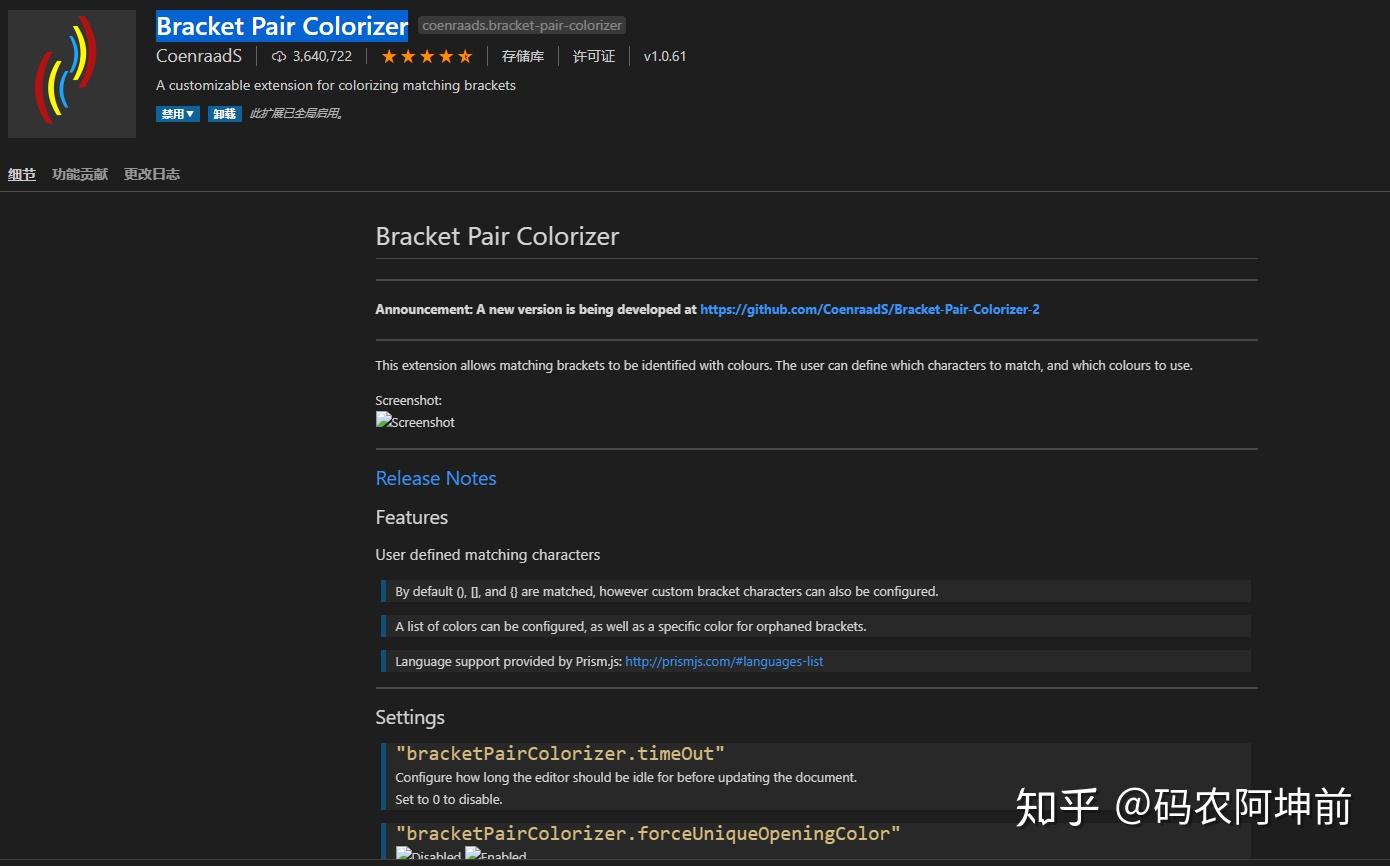This screenshot has height=866, width=1390.
Task: Open the 禁用 disable options dropdown
Action: coord(177,113)
